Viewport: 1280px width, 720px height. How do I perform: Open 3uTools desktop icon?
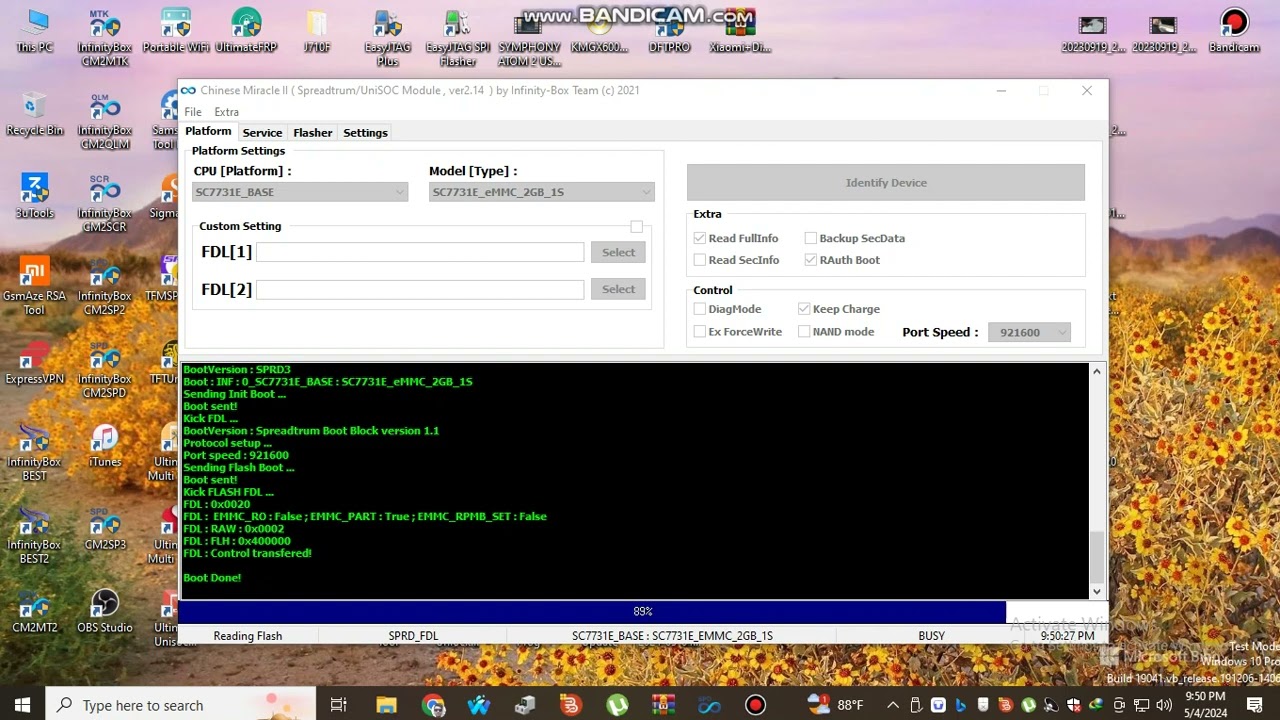coord(34,197)
